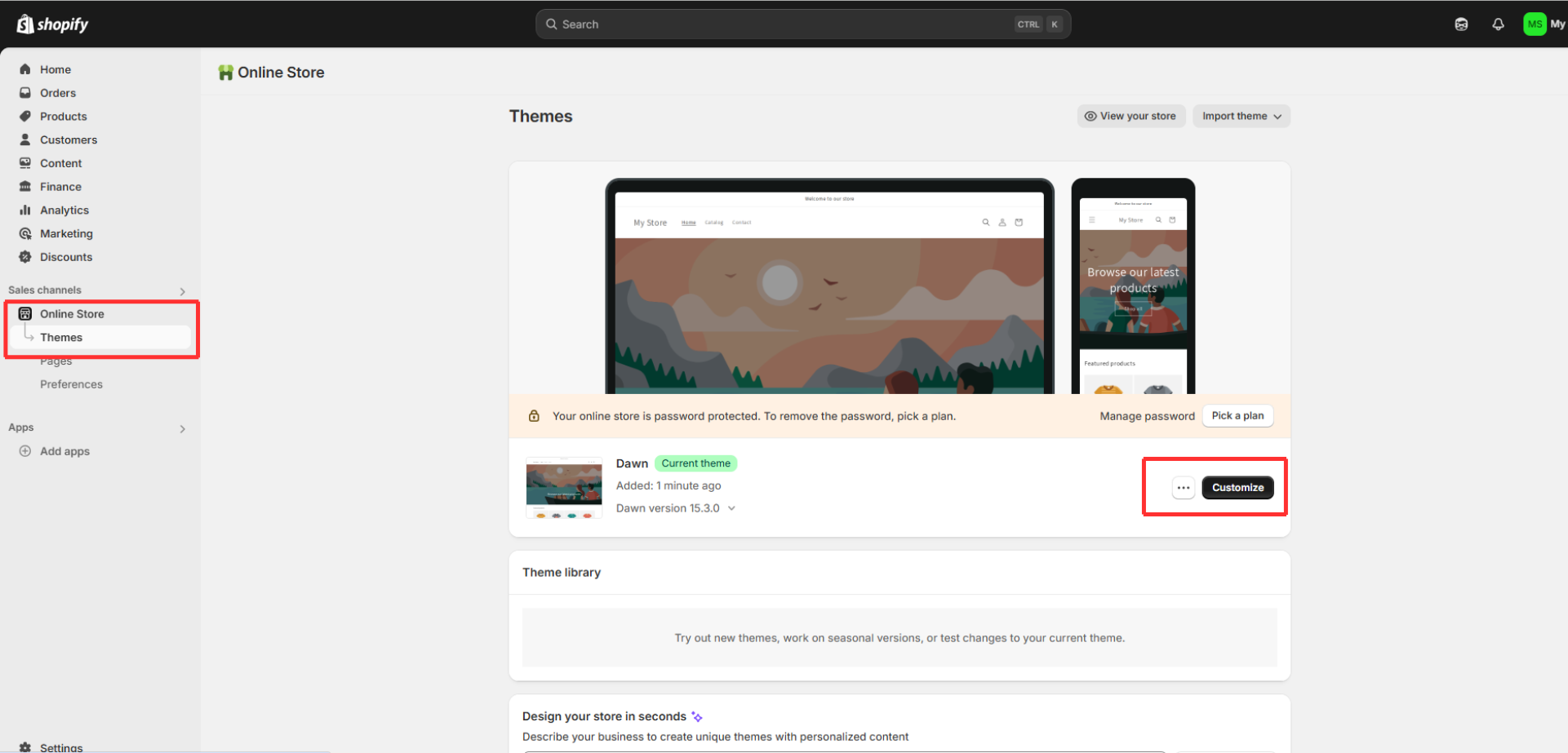Viewport: 1568px width, 753px height.
Task: Select the Orders icon in the sidebar
Action: pos(25,92)
